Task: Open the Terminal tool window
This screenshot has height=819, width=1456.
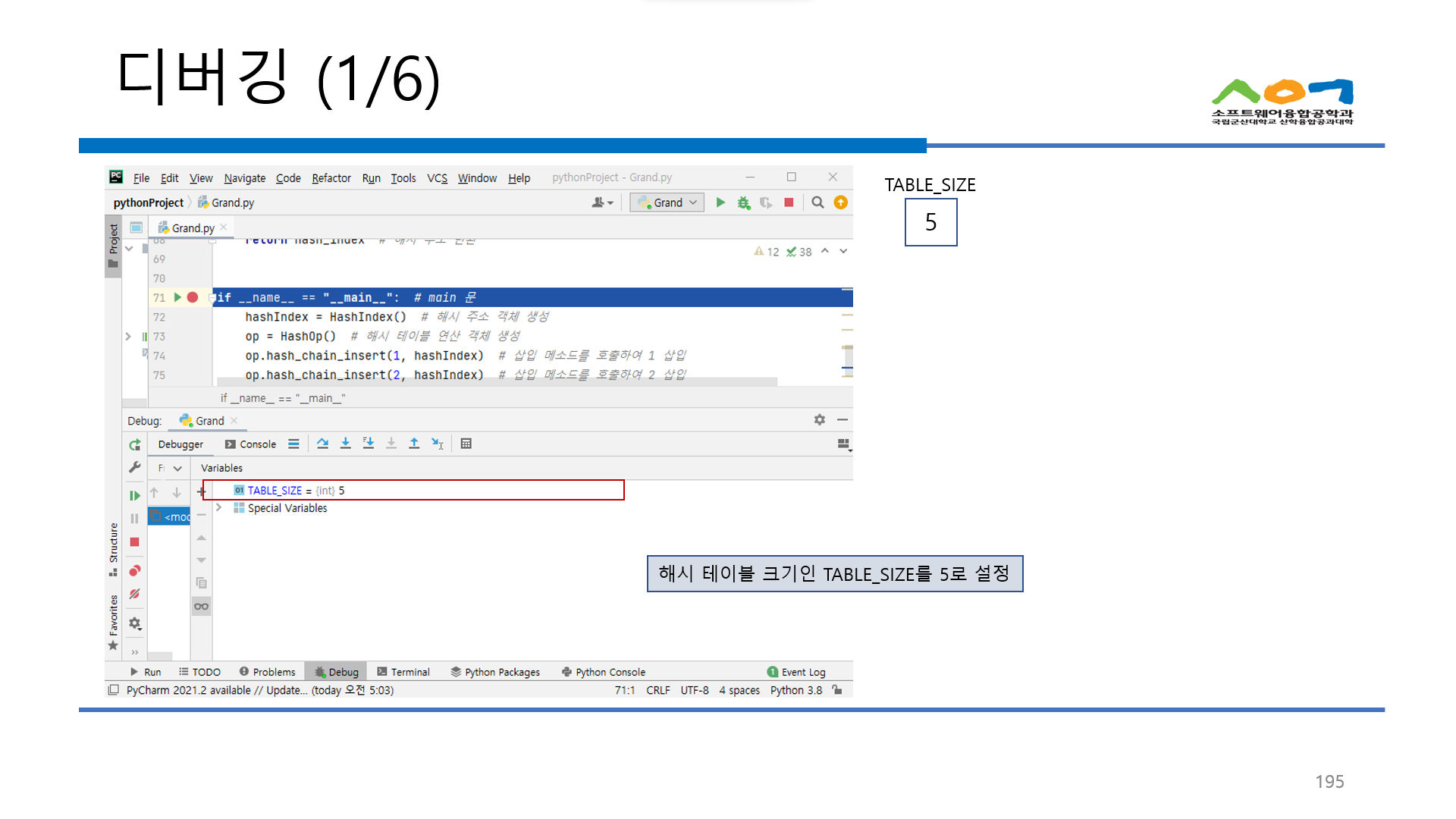Action: pos(403,672)
